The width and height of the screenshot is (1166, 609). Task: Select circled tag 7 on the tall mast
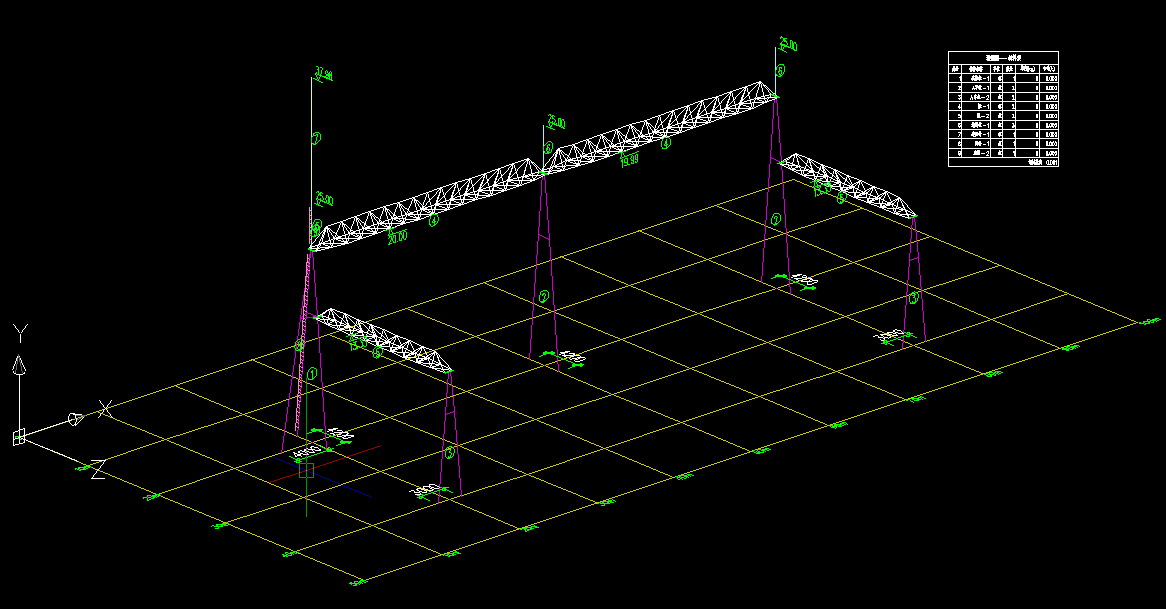click(x=316, y=138)
